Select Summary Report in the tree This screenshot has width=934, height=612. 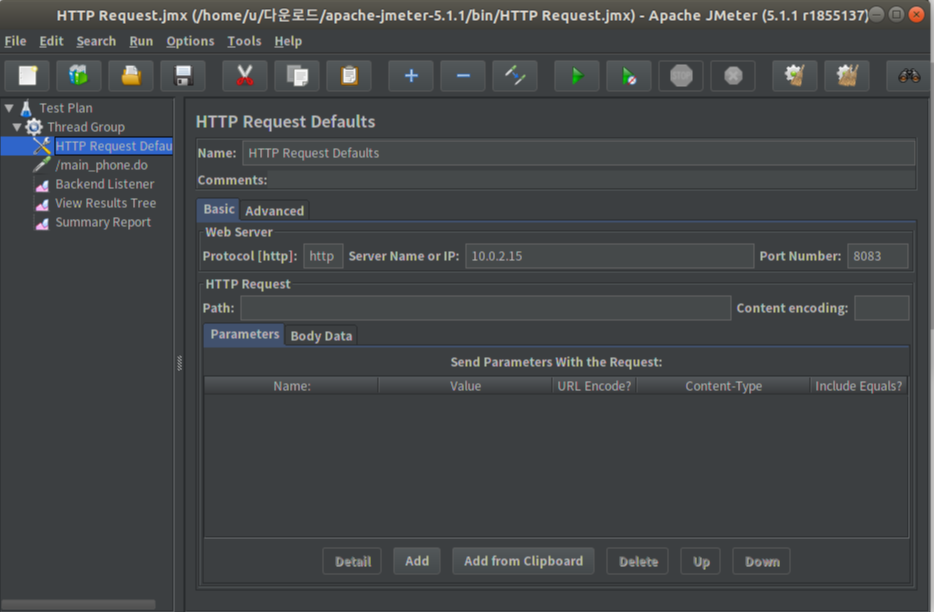coord(103,222)
